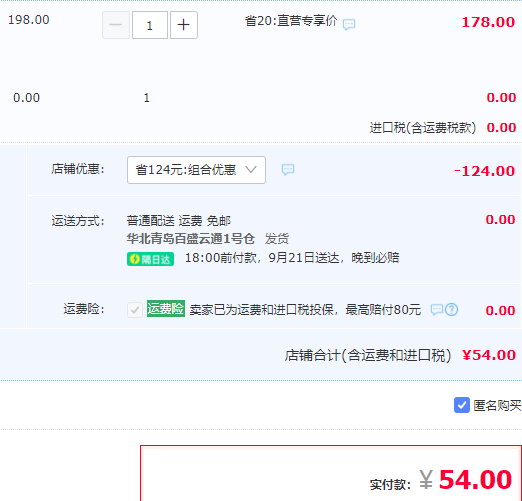Toggle the 匿名购买 checkbox
Image resolution: width=522 pixels, height=501 pixels.
462,405
